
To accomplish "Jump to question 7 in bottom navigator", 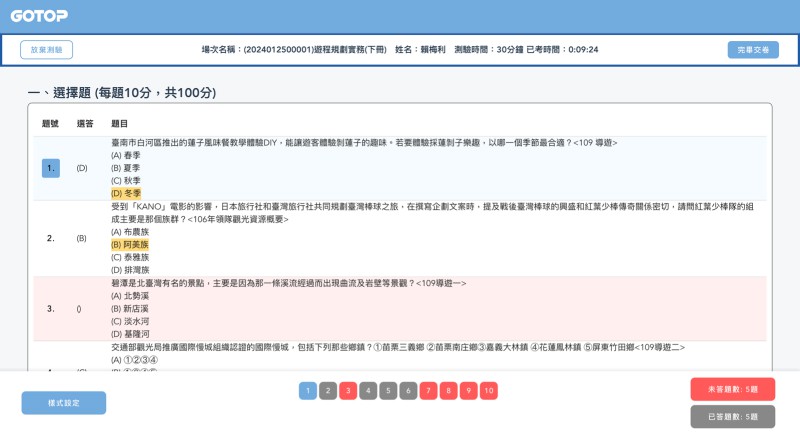I will [x=428, y=391].
